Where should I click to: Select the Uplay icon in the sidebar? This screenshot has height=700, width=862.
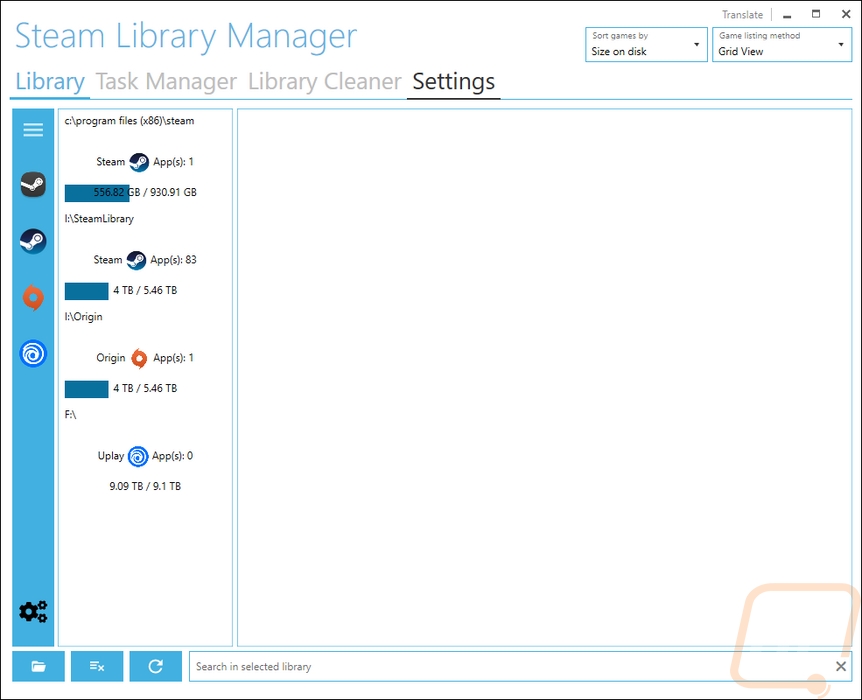33,354
